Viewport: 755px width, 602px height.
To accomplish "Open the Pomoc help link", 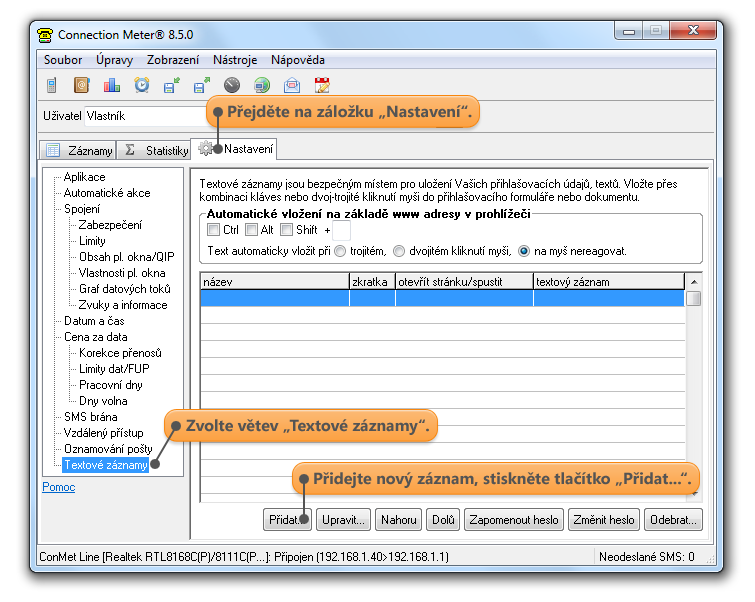I will coord(59,487).
